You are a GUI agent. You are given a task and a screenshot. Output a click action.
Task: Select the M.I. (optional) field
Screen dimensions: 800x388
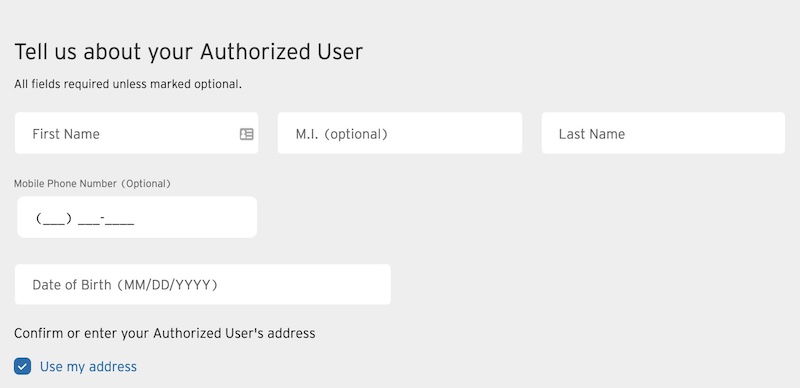[399, 133]
